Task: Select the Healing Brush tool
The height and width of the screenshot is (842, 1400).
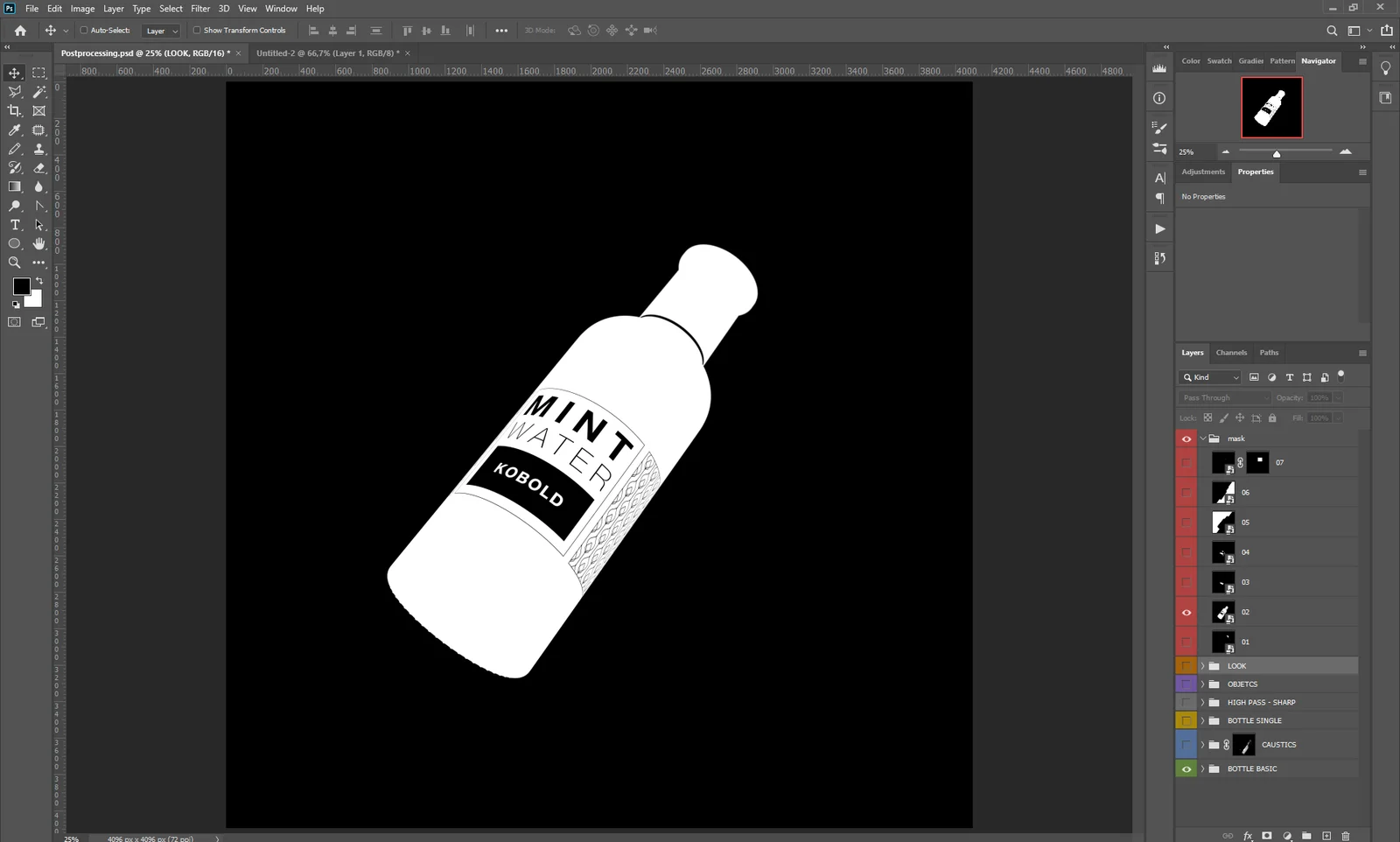Action: click(38, 130)
